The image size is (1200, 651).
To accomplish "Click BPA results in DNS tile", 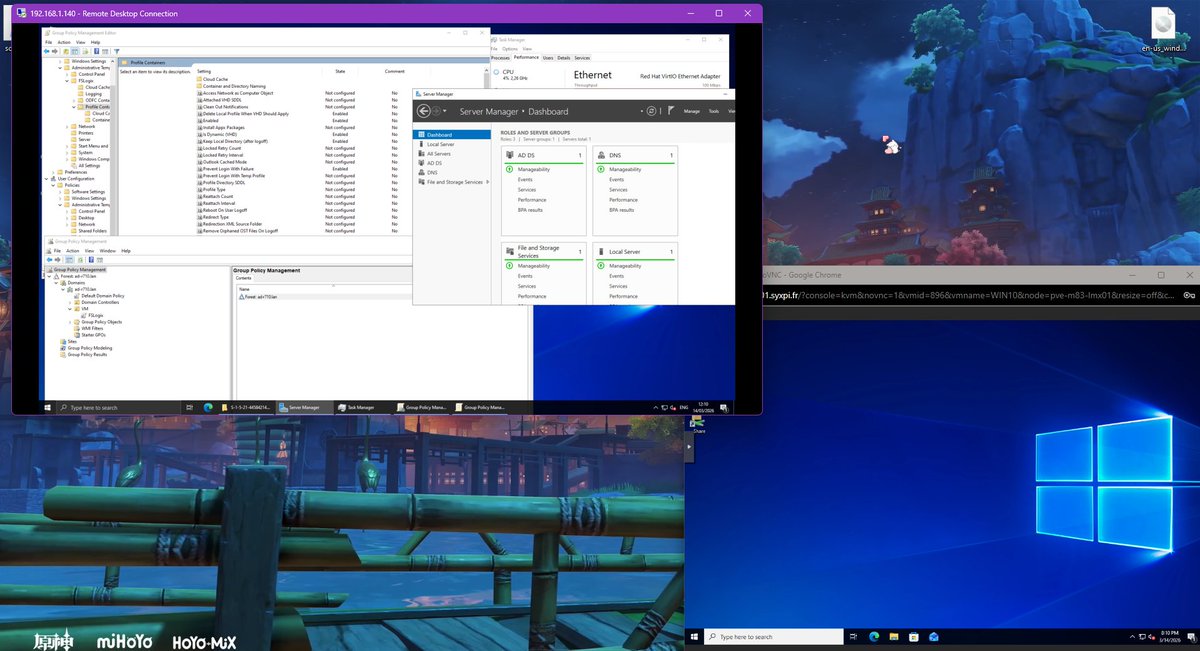I will click(622, 210).
